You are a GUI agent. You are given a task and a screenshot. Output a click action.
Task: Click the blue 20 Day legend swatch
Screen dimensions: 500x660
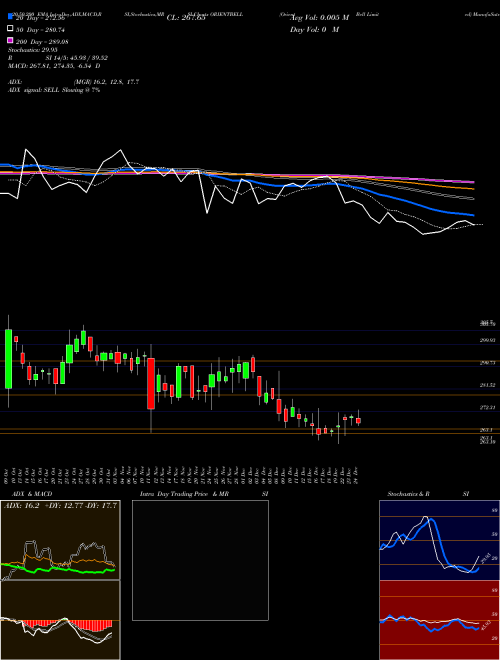coord(10,17)
